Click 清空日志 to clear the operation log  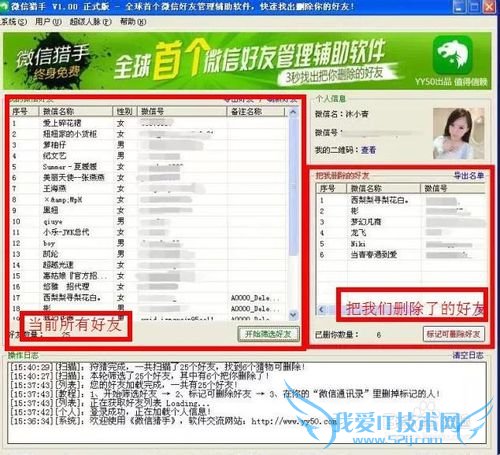[468, 355]
